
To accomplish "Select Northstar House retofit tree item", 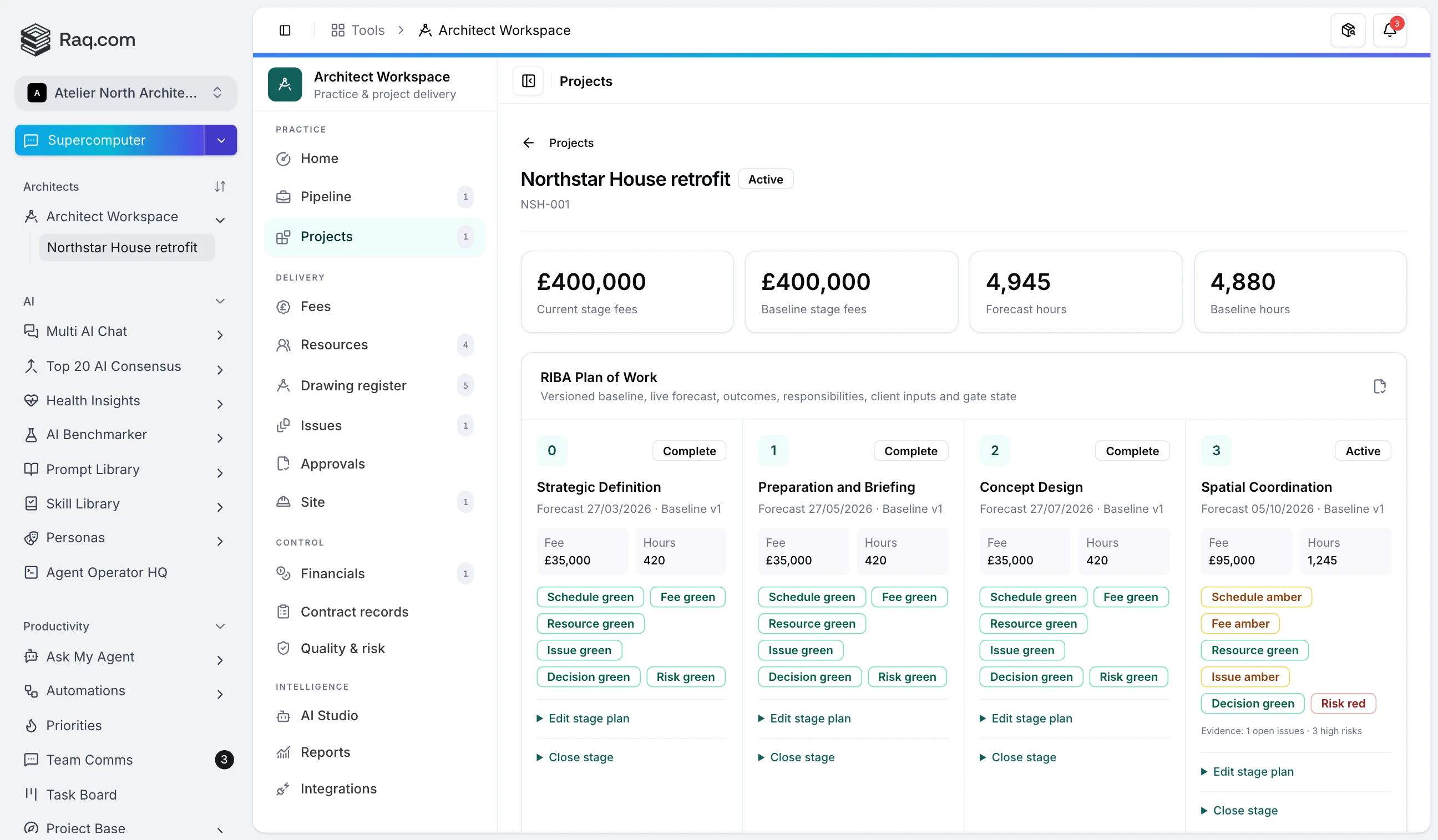I will 126,247.
